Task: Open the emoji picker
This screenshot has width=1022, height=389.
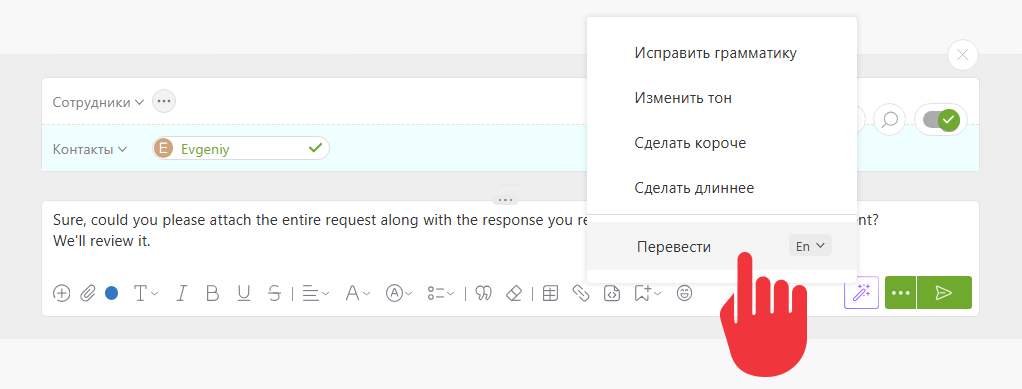Action: point(684,293)
